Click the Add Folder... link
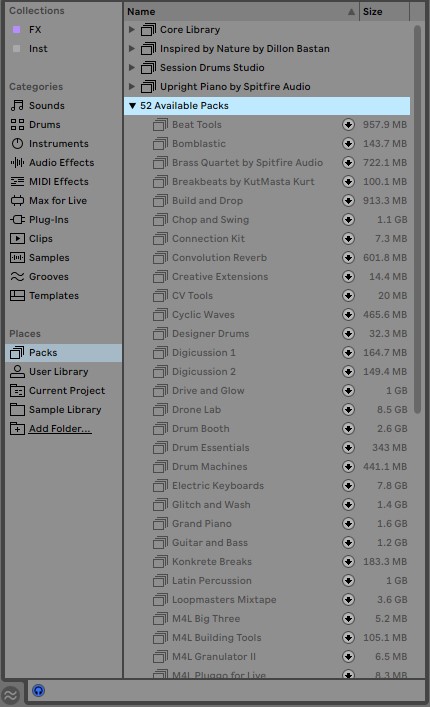The width and height of the screenshot is (430, 707). coord(60,429)
